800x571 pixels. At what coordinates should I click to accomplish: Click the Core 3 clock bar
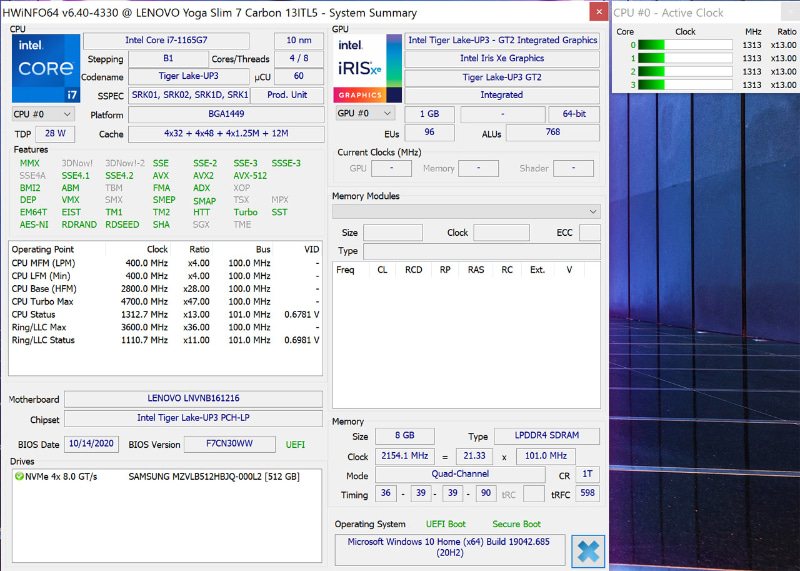(x=685, y=85)
